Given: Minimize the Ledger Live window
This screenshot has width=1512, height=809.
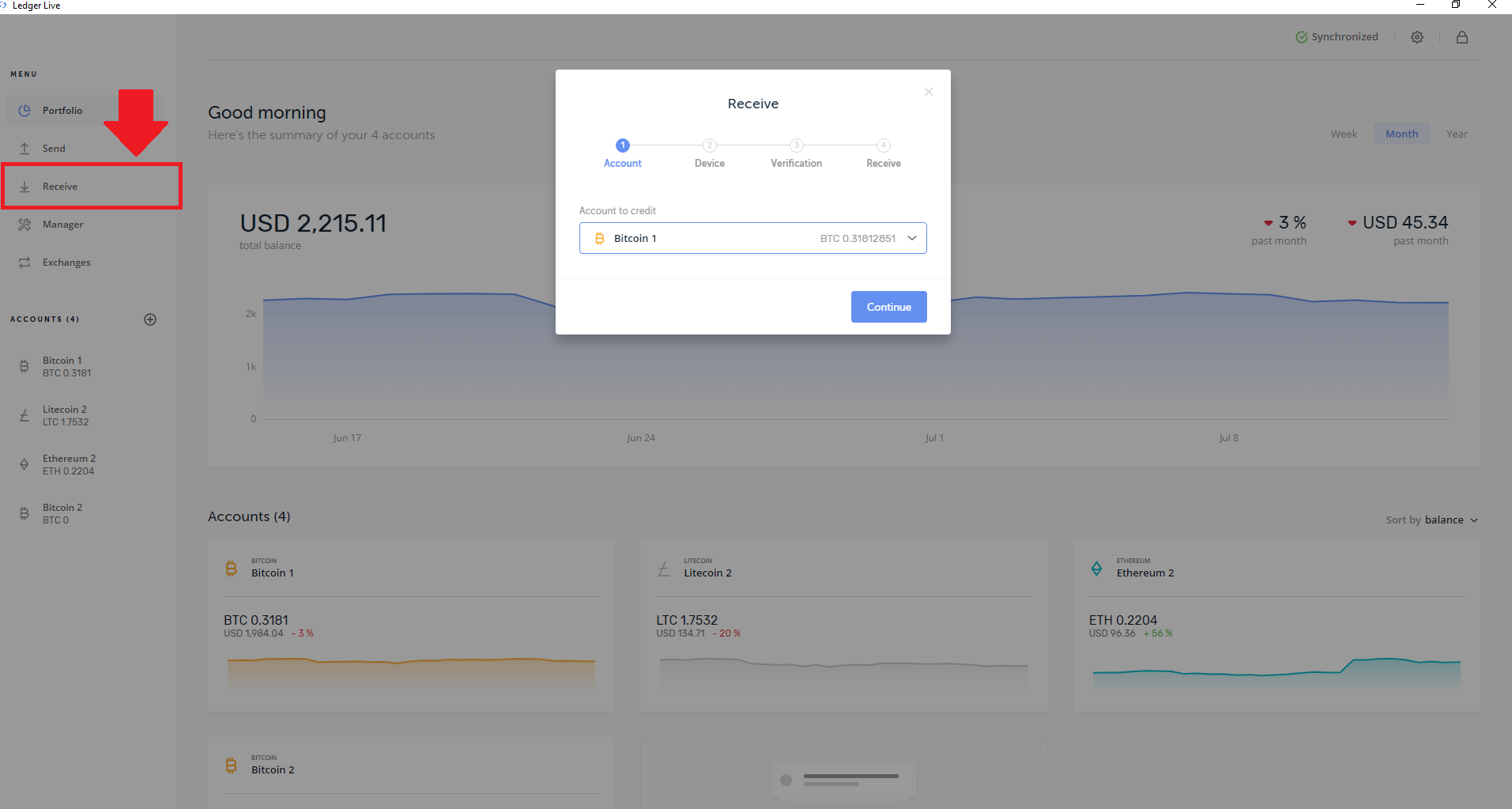Looking at the screenshot, I should tap(1420, 6).
